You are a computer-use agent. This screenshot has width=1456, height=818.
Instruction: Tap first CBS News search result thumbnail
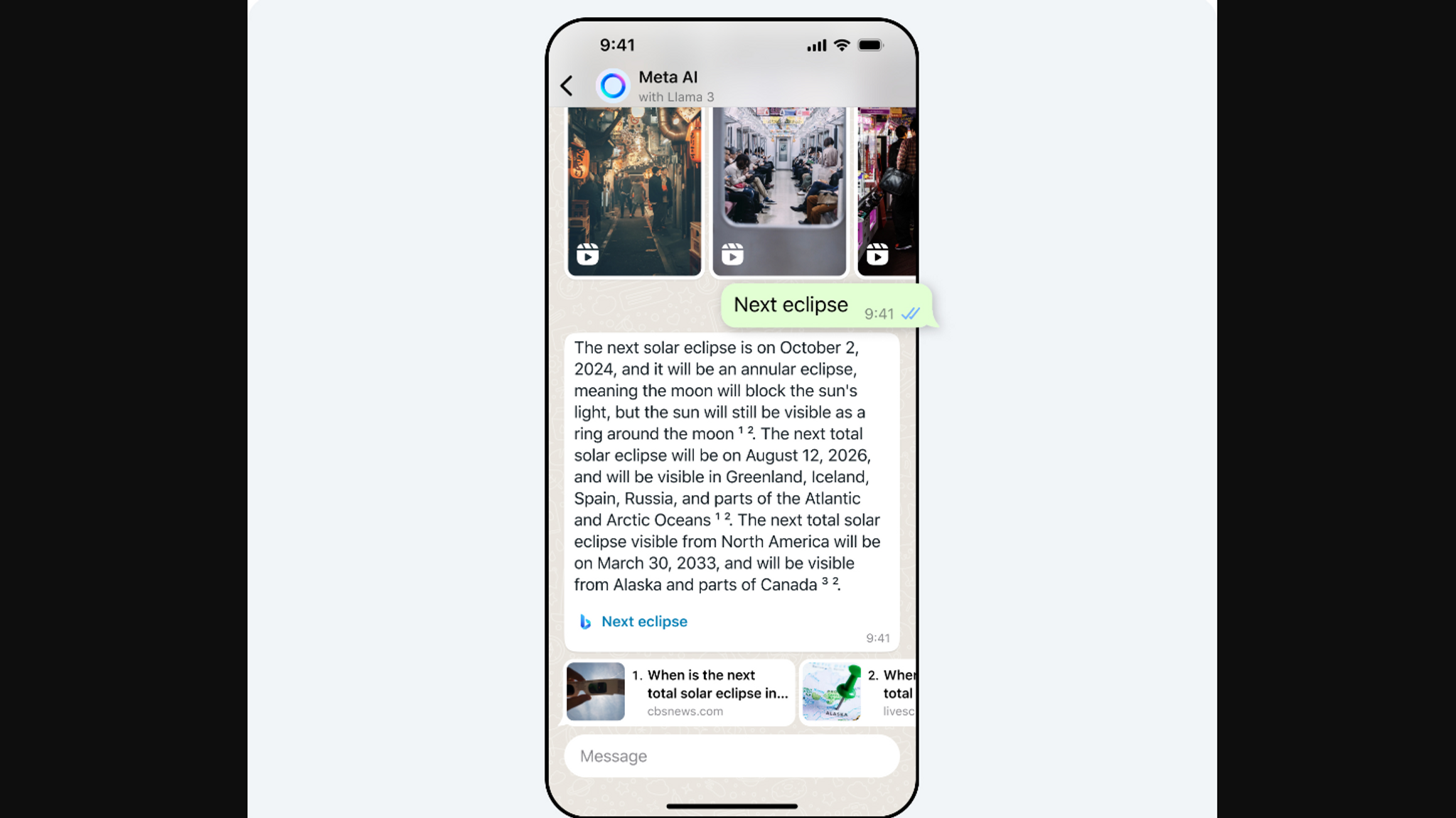tap(594, 690)
